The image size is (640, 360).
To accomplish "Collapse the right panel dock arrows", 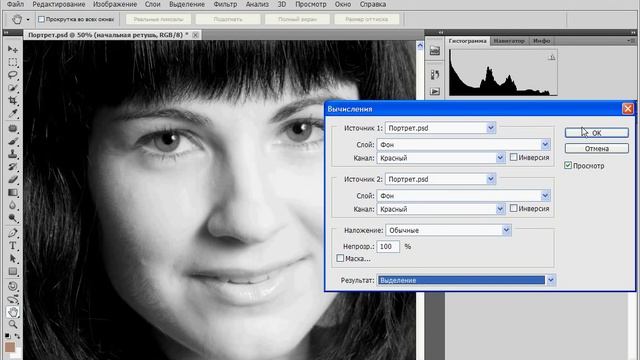I will (x=633, y=32).
